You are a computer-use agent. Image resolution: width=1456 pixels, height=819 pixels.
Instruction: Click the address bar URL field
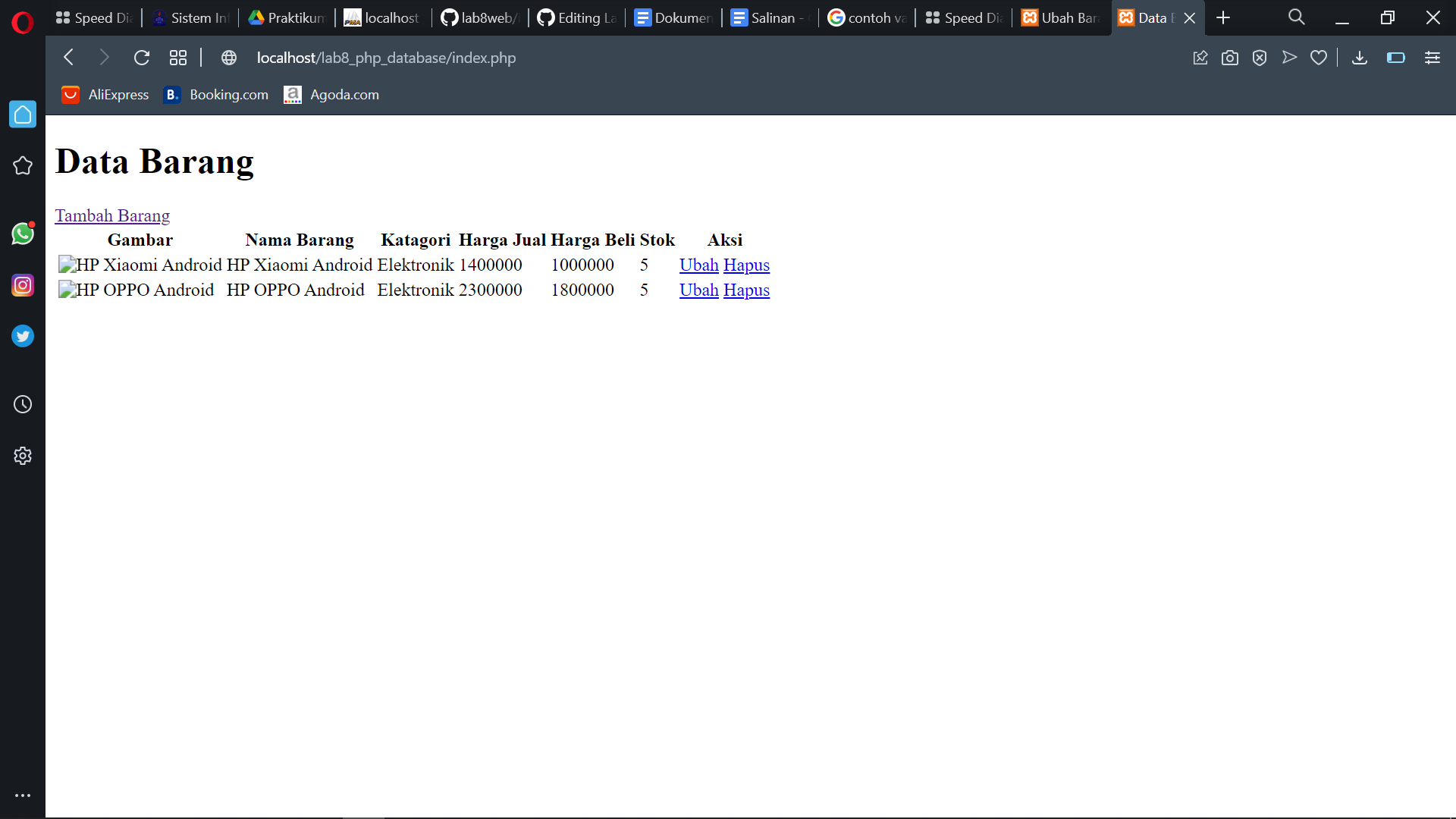point(386,58)
